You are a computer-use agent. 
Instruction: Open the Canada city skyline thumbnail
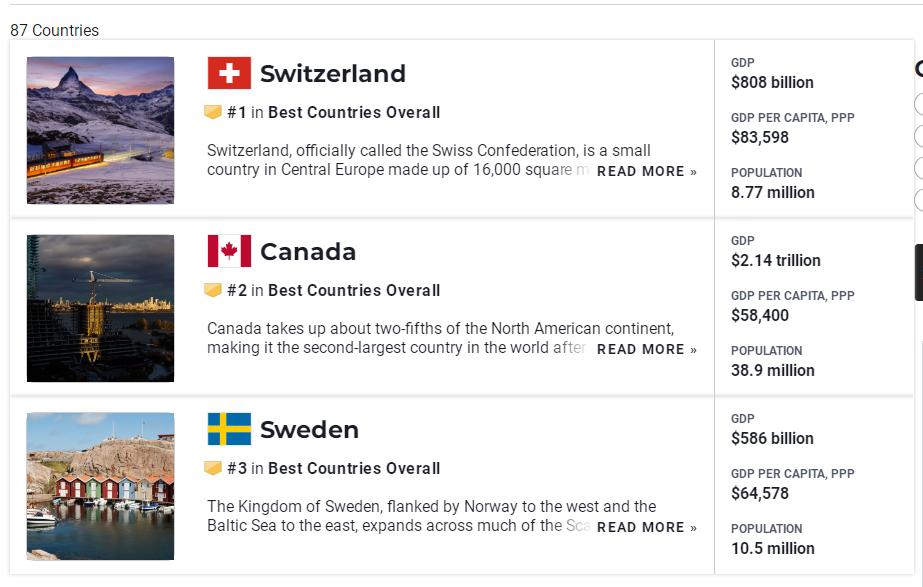(x=100, y=308)
